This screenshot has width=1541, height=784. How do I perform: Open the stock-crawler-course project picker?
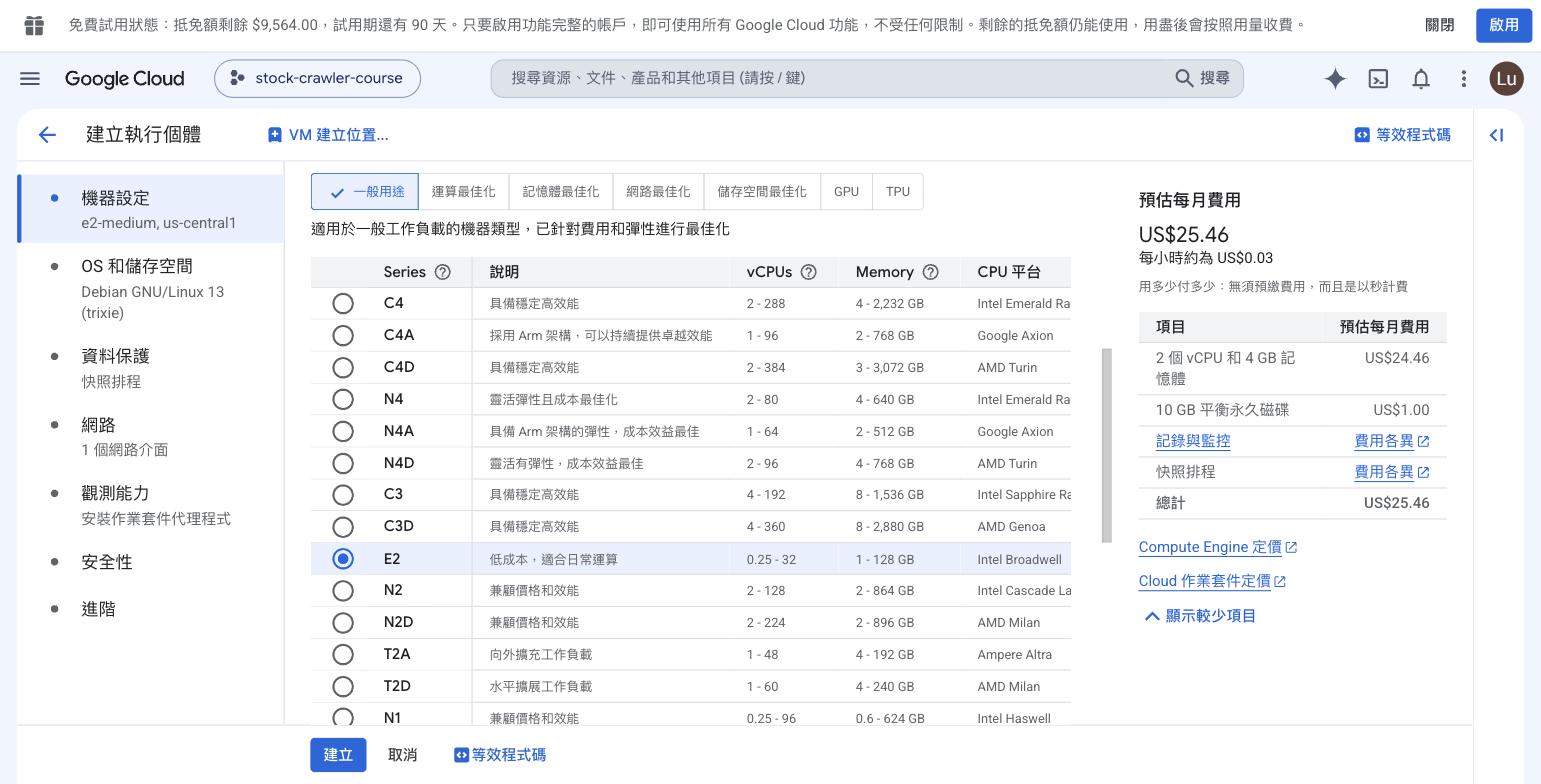click(317, 78)
